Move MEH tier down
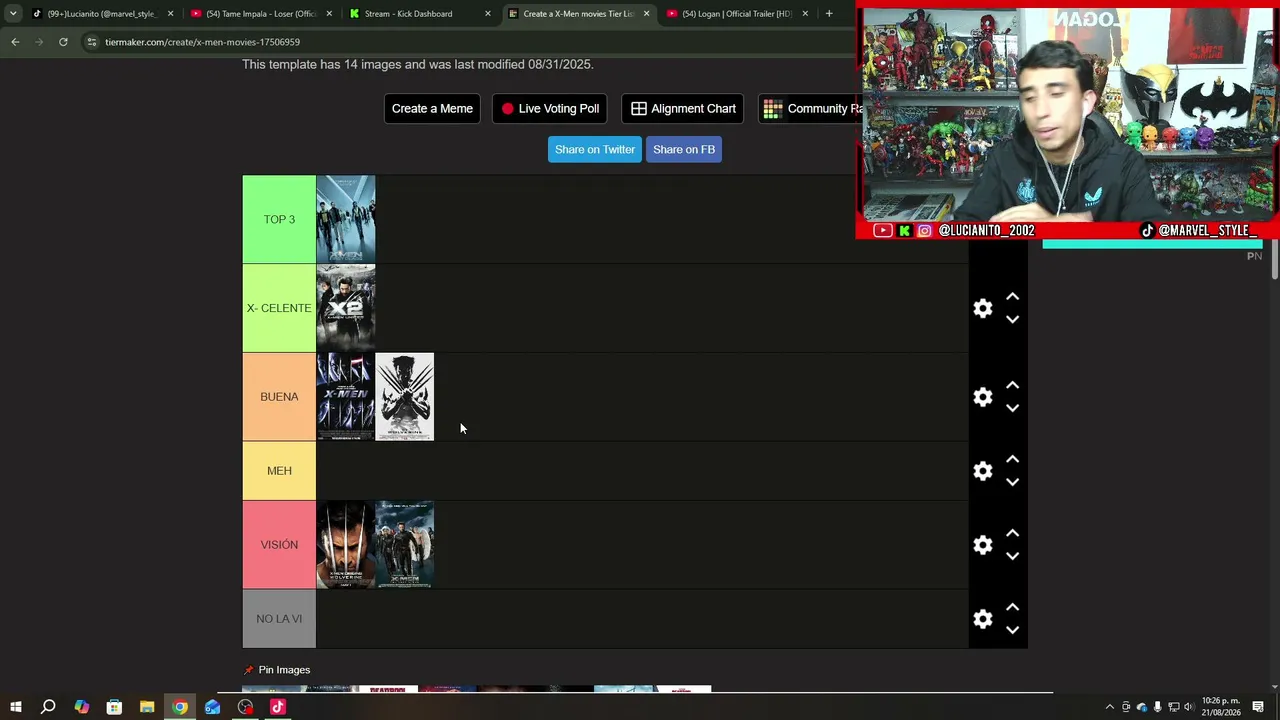Viewport: 1280px width, 720px height. tap(1012, 482)
